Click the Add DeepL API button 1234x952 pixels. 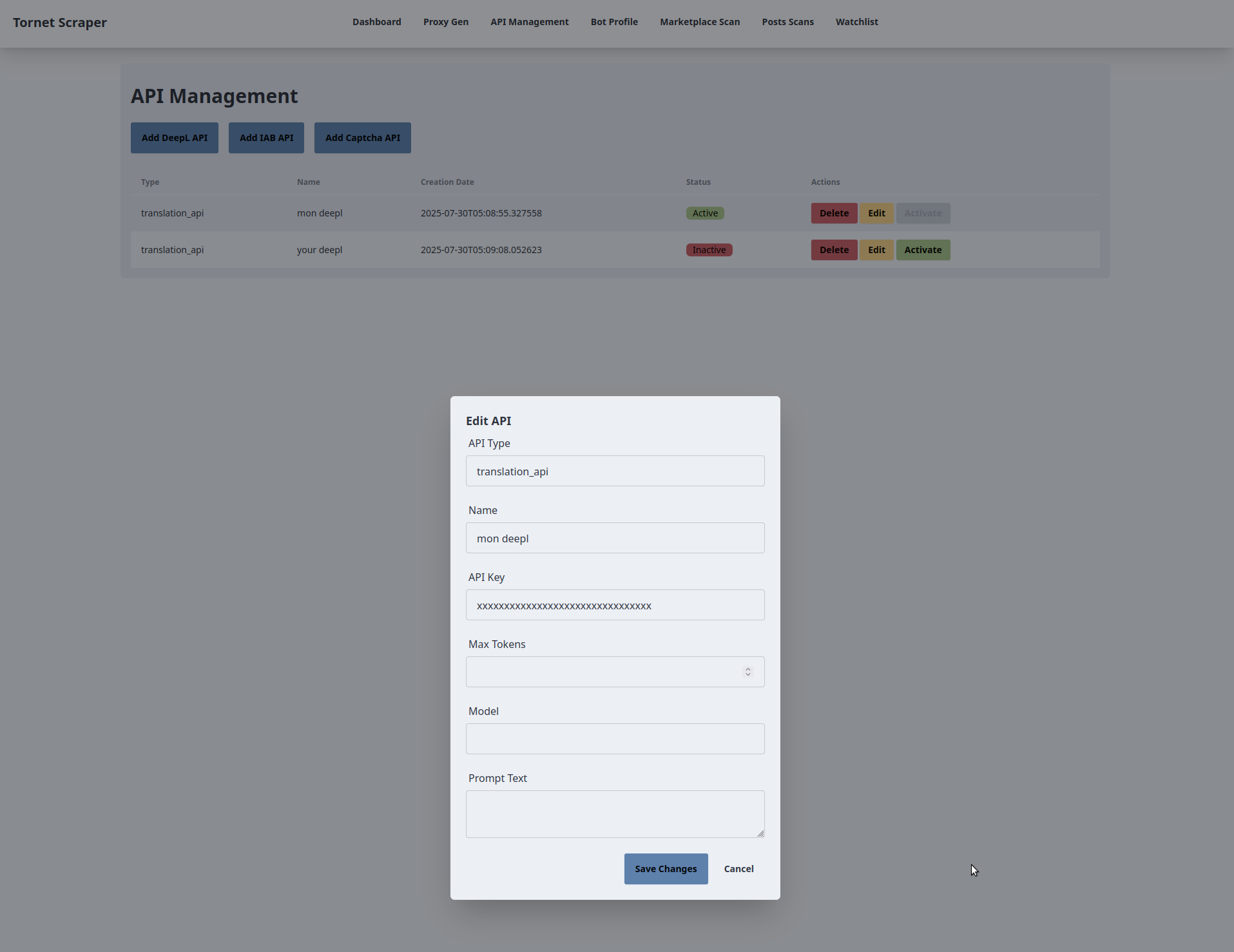click(174, 137)
